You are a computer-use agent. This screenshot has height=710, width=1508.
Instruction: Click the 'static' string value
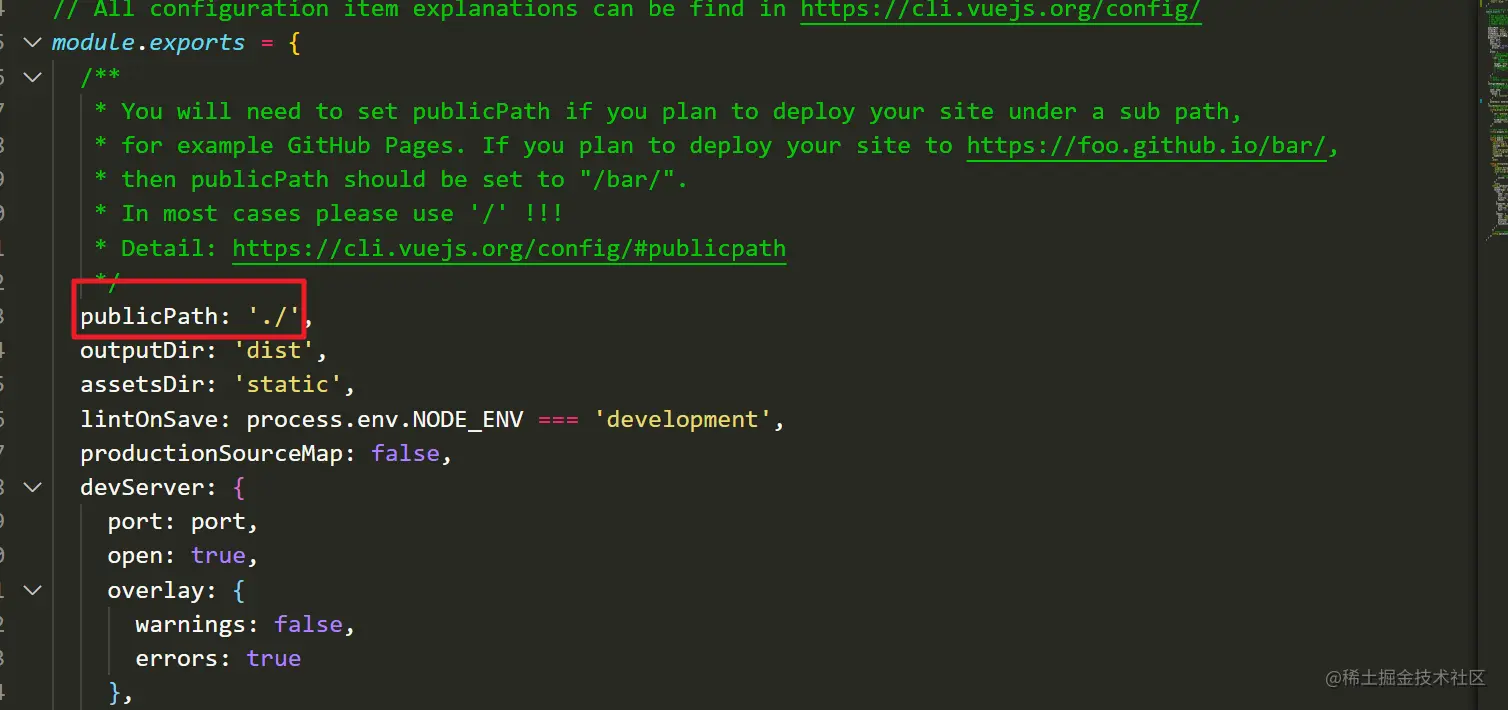click(x=288, y=385)
